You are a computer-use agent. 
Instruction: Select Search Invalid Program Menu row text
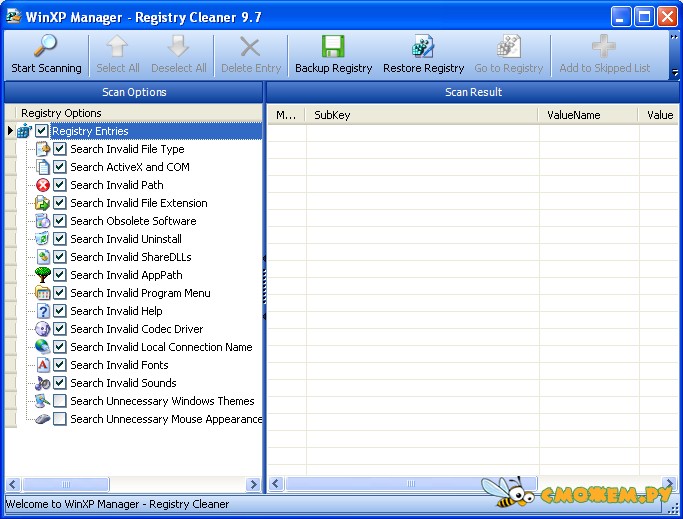140,293
